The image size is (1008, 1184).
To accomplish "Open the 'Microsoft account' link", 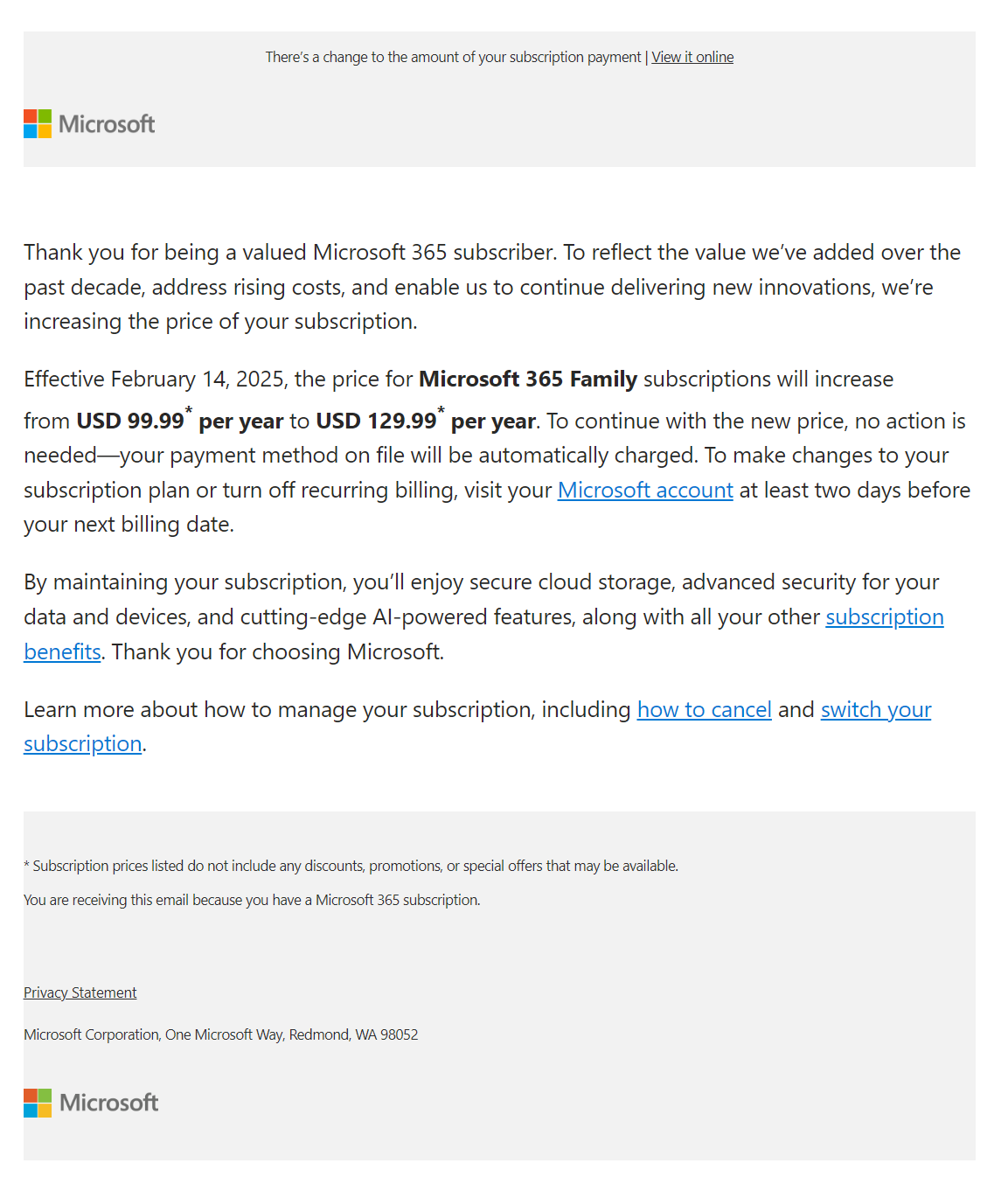I will coord(645,490).
